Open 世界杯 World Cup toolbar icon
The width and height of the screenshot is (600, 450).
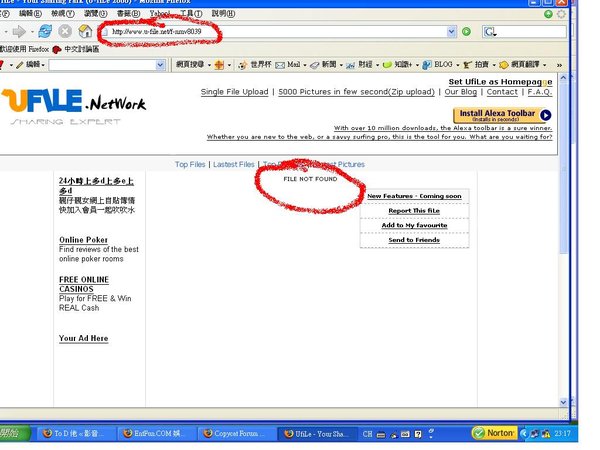243,65
